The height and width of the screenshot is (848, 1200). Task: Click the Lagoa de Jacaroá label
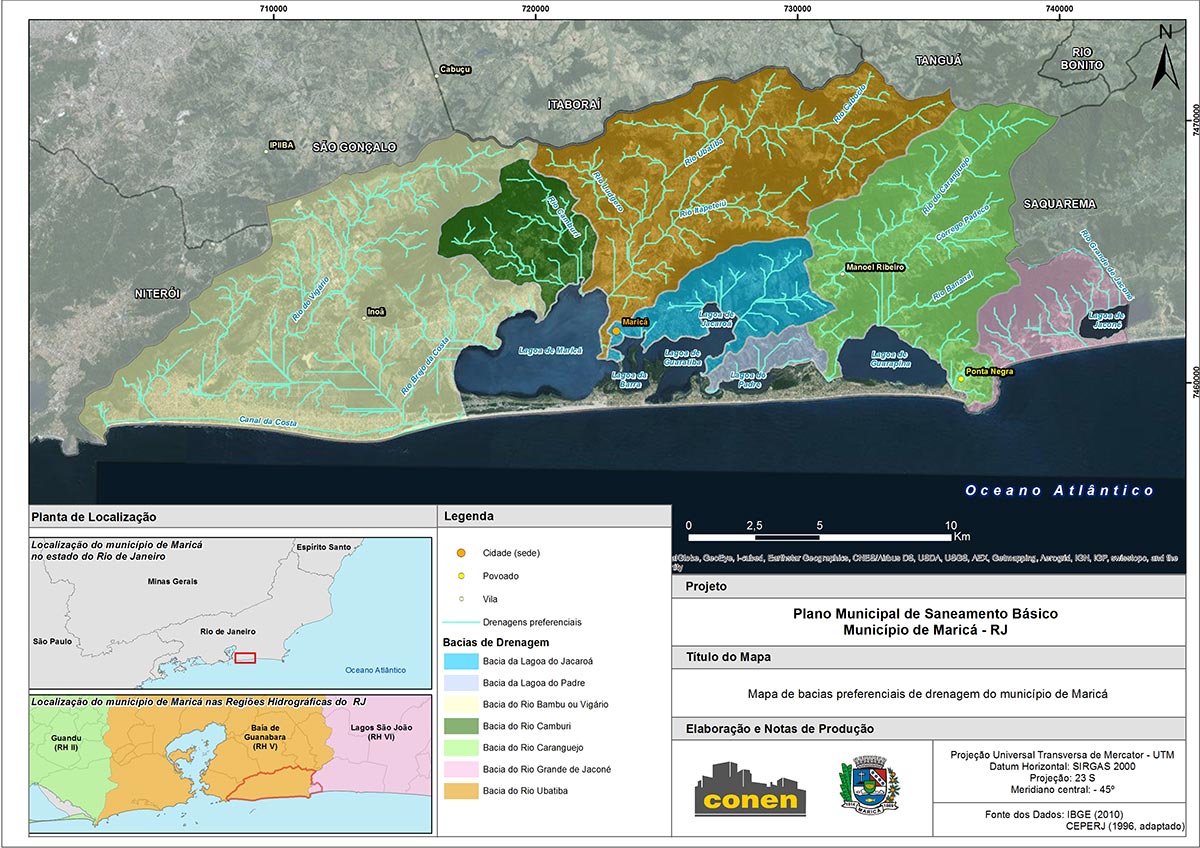tap(716, 319)
